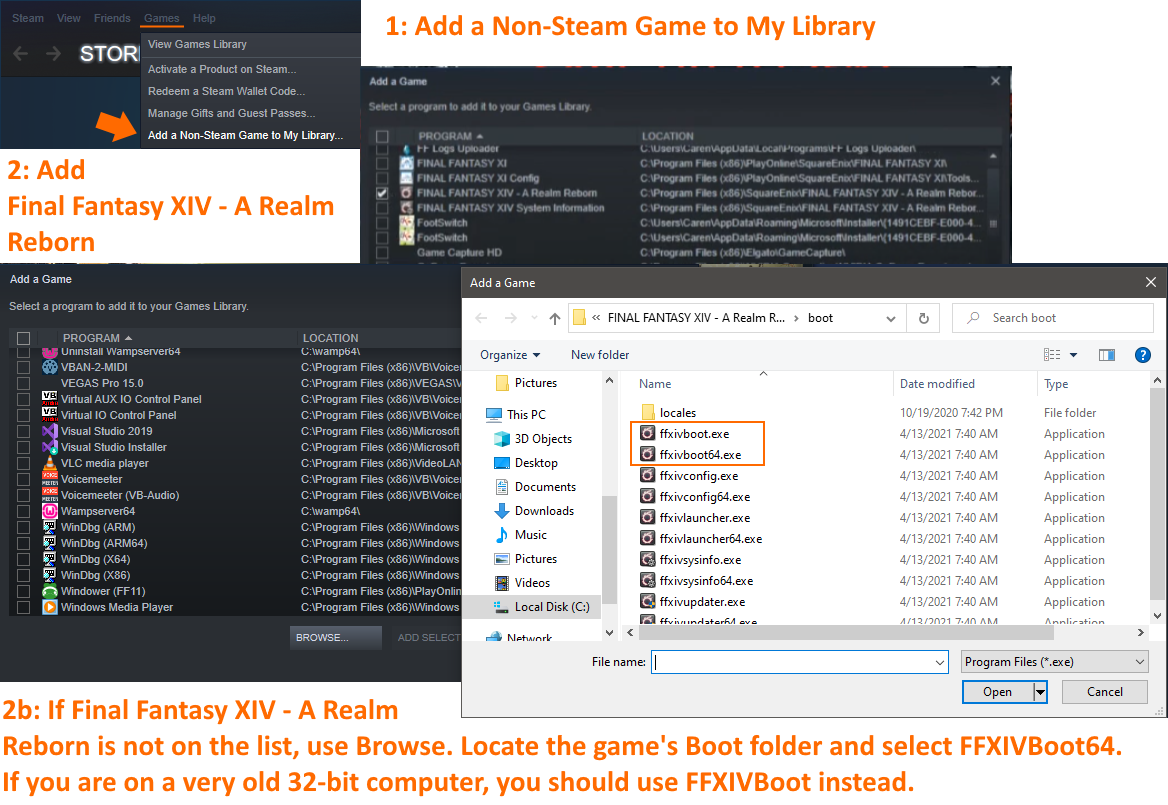
Task: Click the 3D Objects sidebar icon
Action: (502, 439)
